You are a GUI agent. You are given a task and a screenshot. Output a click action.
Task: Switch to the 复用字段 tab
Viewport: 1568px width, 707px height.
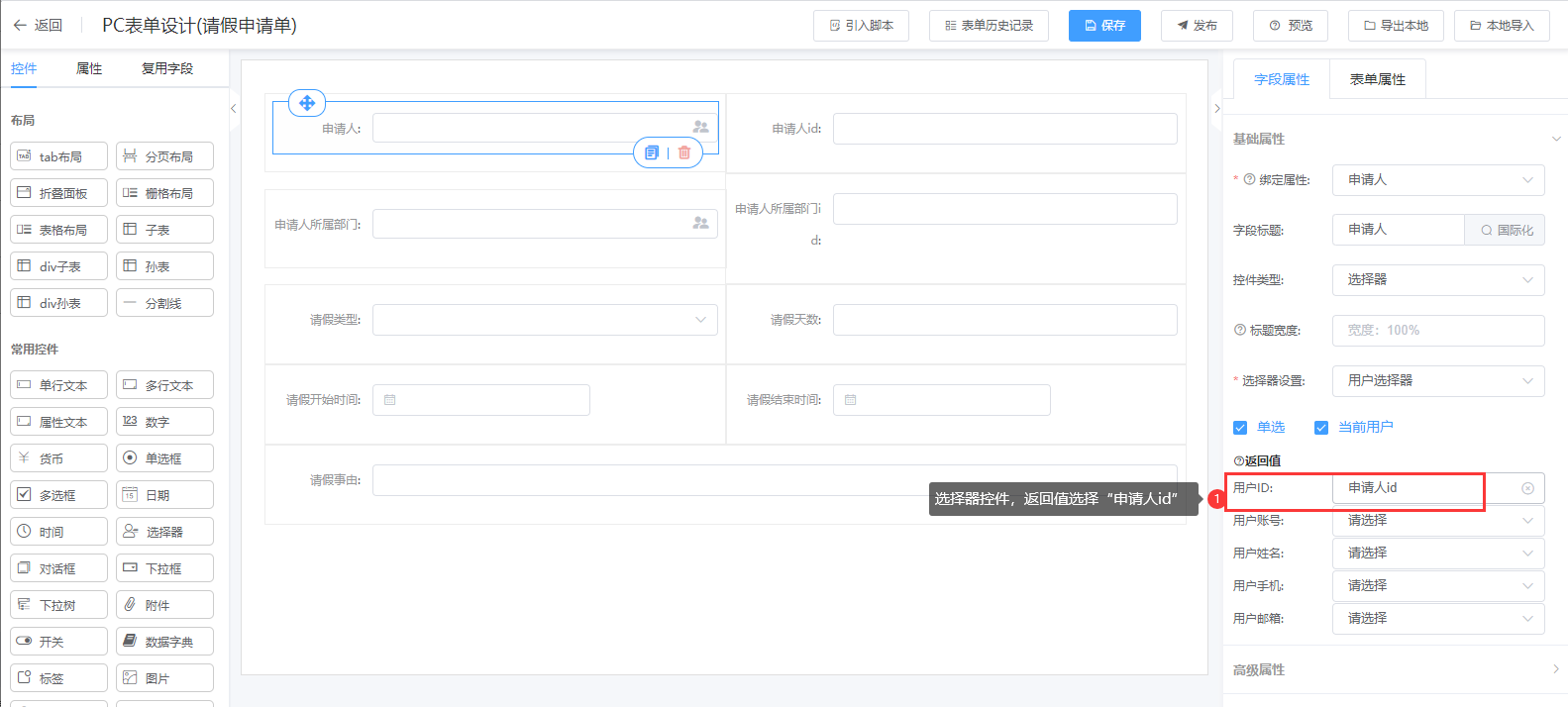tap(167, 68)
